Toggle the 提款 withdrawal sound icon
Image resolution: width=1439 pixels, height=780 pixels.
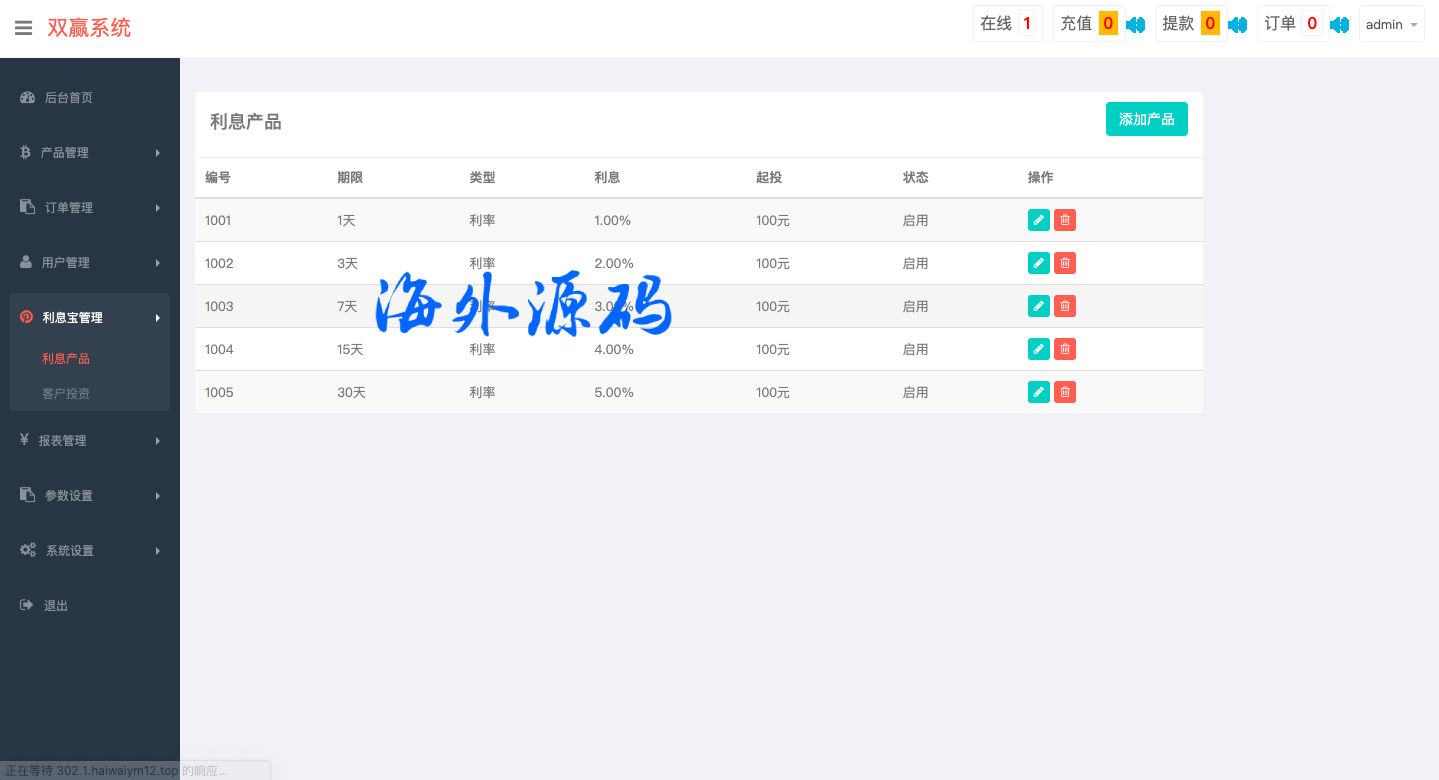(1237, 24)
